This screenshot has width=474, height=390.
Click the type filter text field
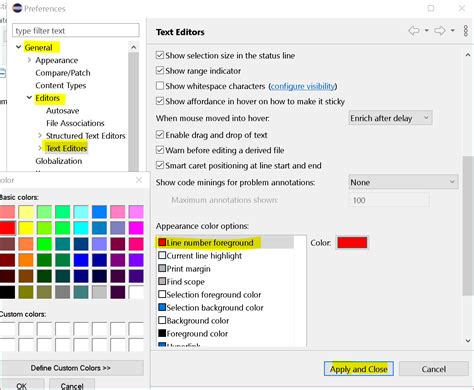click(76, 31)
